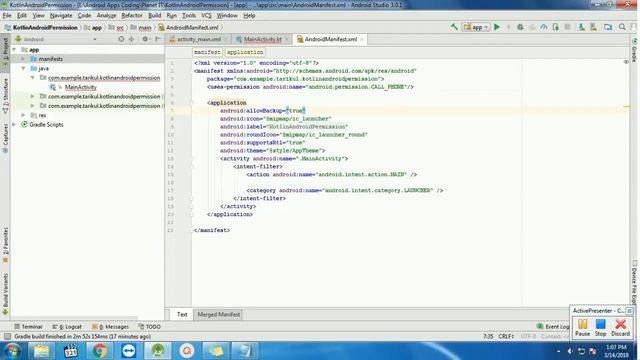Open Google Chrome from the taskbar
Screen dimensions: 640x360
tap(99, 351)
